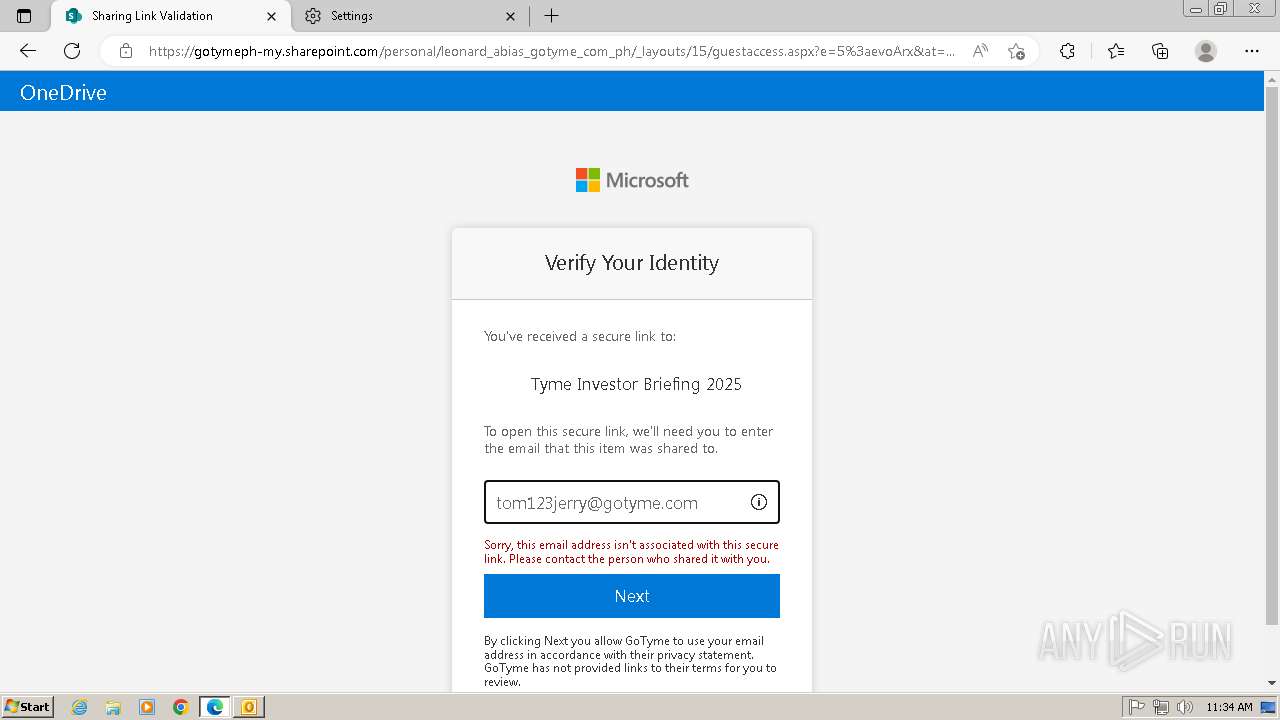Click the browser profile avatar
The height and width of the screenshot is (720, 1280).
click(x=1206, y=51)
